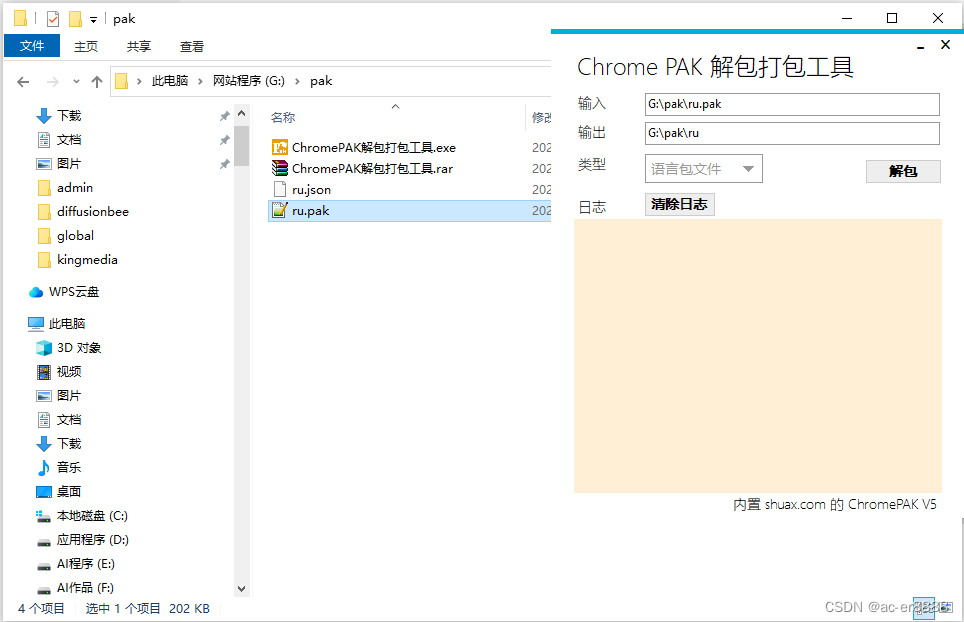Click the blue 下载 arrow icon under quick access

pyautogui.click(x=44, y=116)
